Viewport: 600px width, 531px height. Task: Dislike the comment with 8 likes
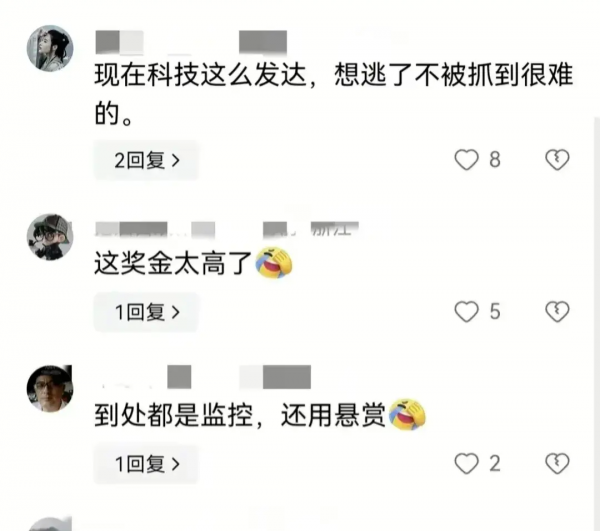tap(557, 160)
